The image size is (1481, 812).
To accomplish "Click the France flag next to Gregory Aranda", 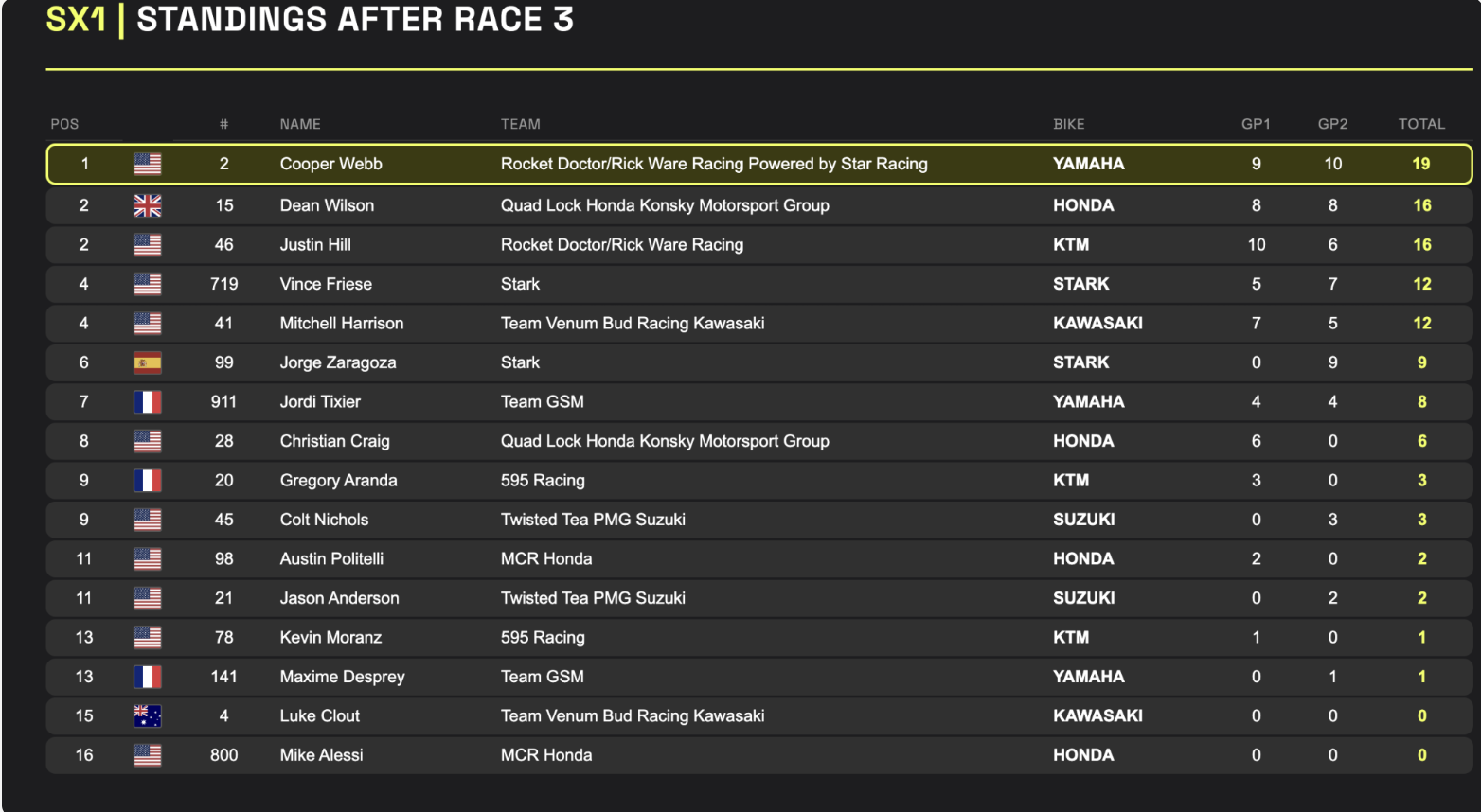I will [x=147, y=481].
